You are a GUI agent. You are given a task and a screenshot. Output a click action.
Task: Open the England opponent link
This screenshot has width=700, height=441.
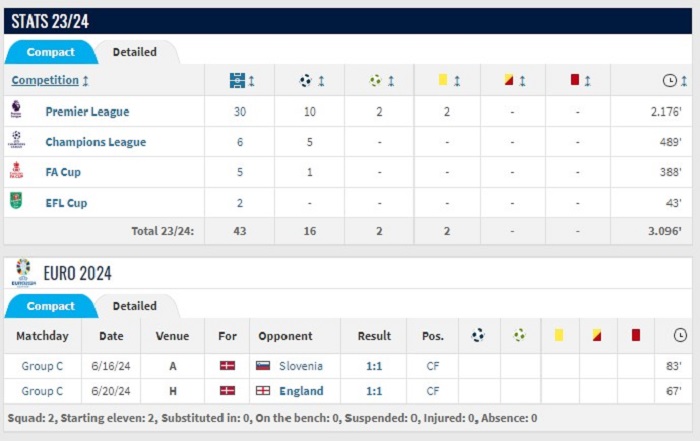point(301,391)
